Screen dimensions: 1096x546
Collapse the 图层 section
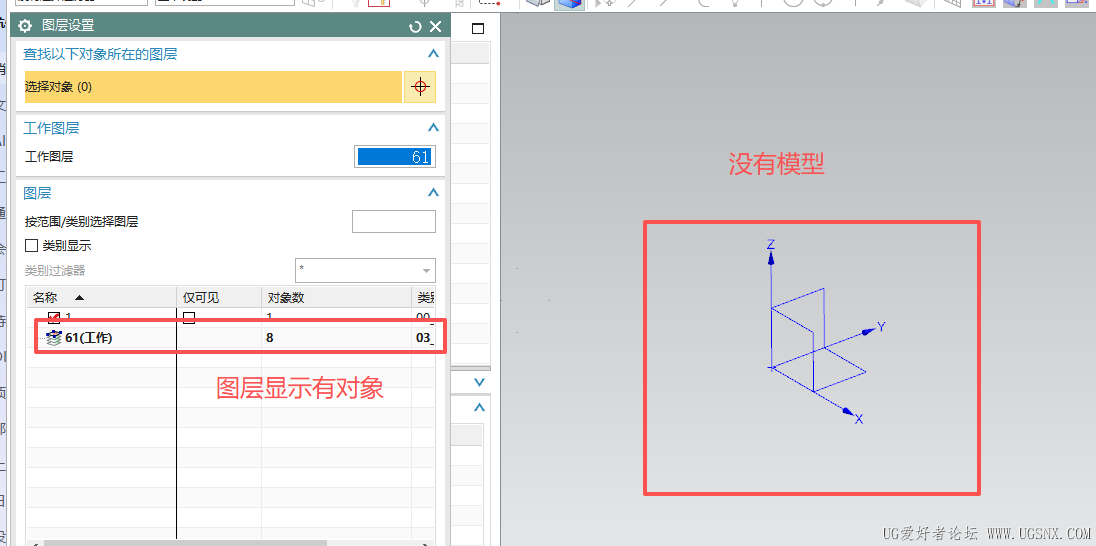pyautogui.click(x=433, y=193)
